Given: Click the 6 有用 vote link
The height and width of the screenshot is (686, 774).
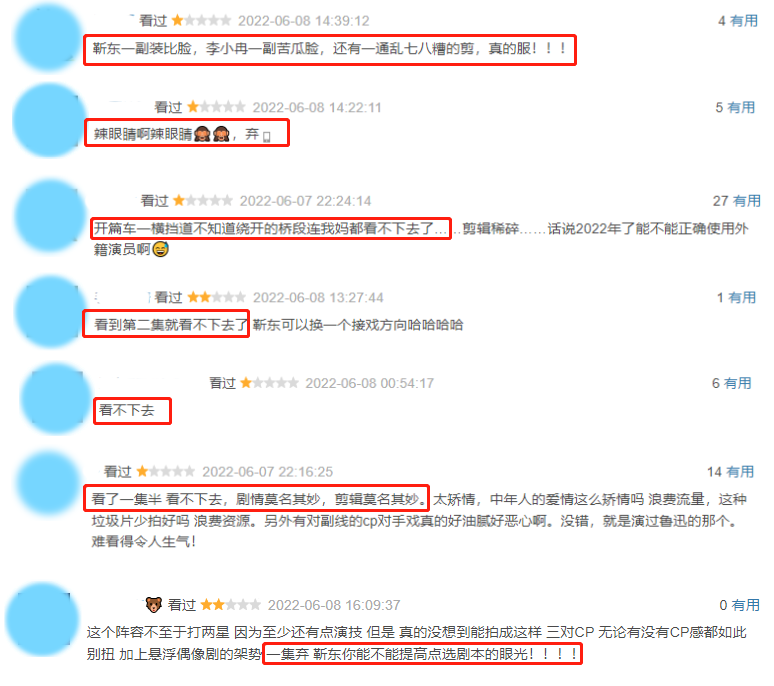Looking at the screenshot, I should pos(731,383).
